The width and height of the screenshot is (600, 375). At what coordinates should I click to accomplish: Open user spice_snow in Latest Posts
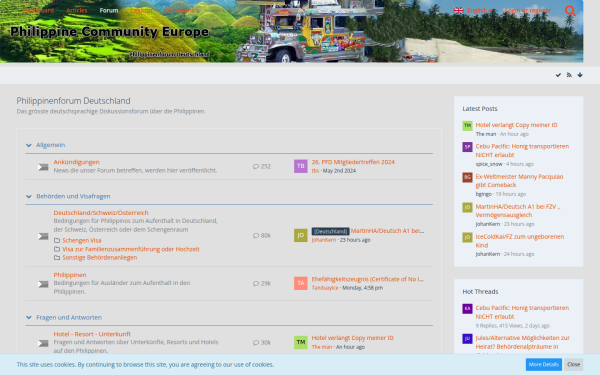489,164
